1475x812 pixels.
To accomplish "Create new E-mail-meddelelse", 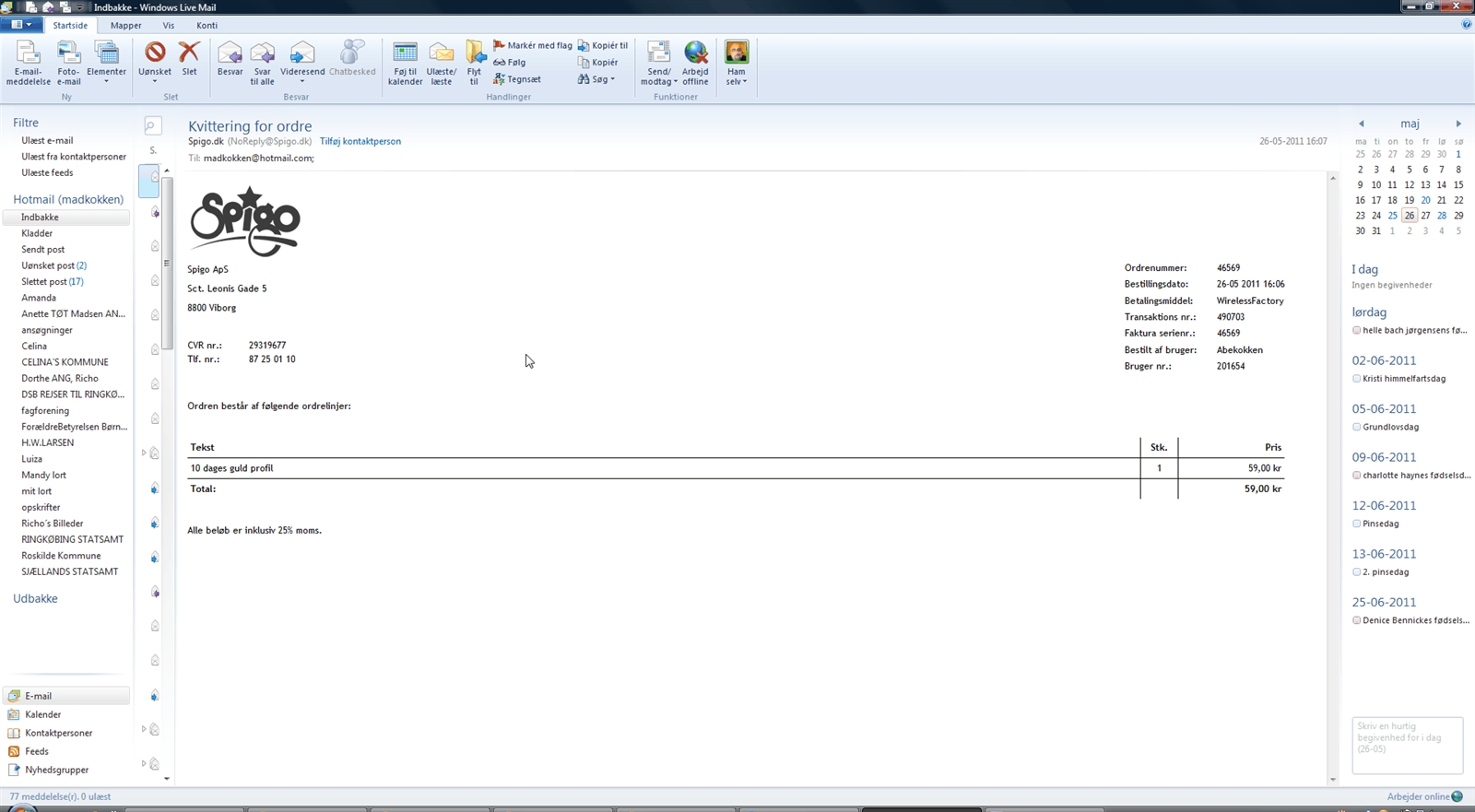I will point(28,54).
